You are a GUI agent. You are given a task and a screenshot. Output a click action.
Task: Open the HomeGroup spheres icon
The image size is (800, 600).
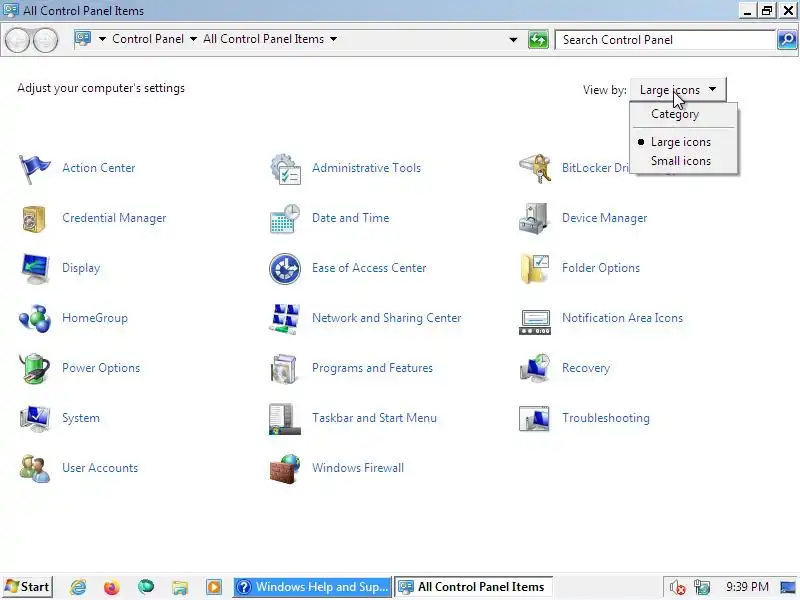coord(35,318)
